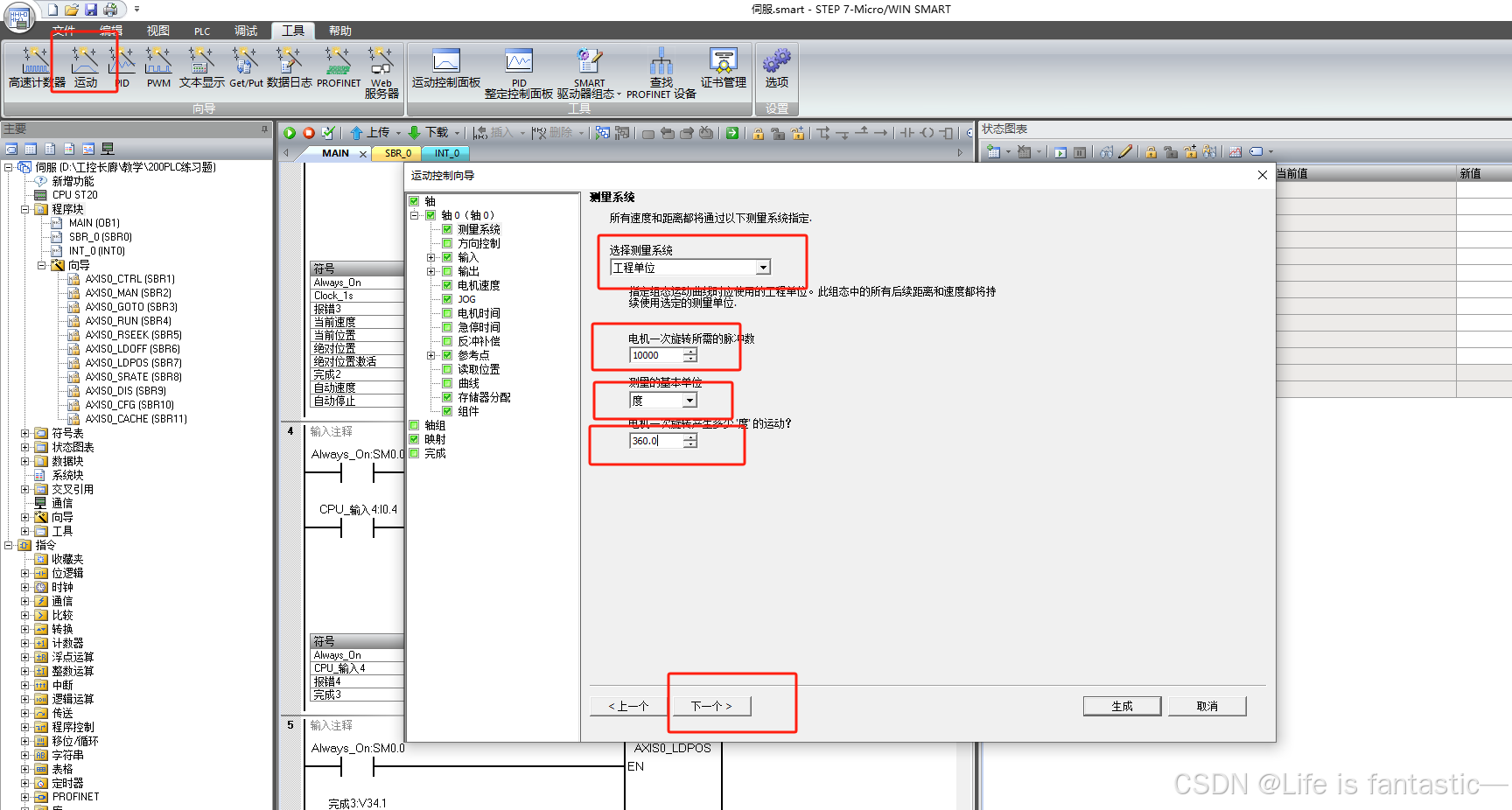The width and height of the screenshot is (1512, 810).
Task: Open the 选择测量系统 dropdown showing 工程单位
Action: [x=762, y=267]
